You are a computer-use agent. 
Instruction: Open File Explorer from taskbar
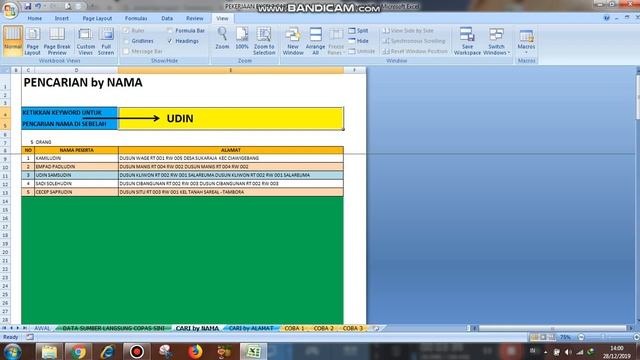coord(49,351)
